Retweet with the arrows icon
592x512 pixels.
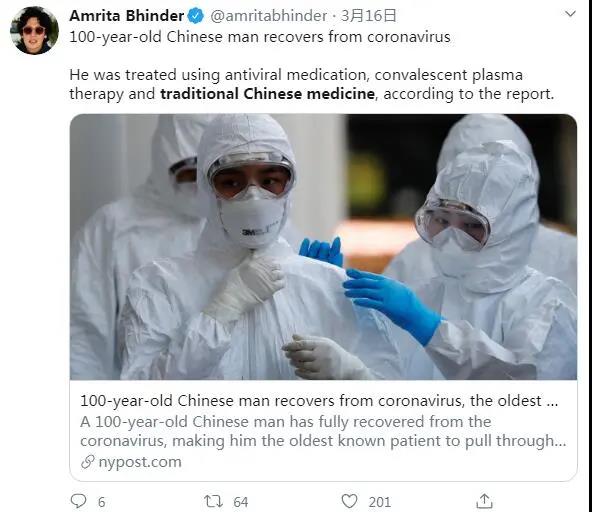(x=213, y=501)
